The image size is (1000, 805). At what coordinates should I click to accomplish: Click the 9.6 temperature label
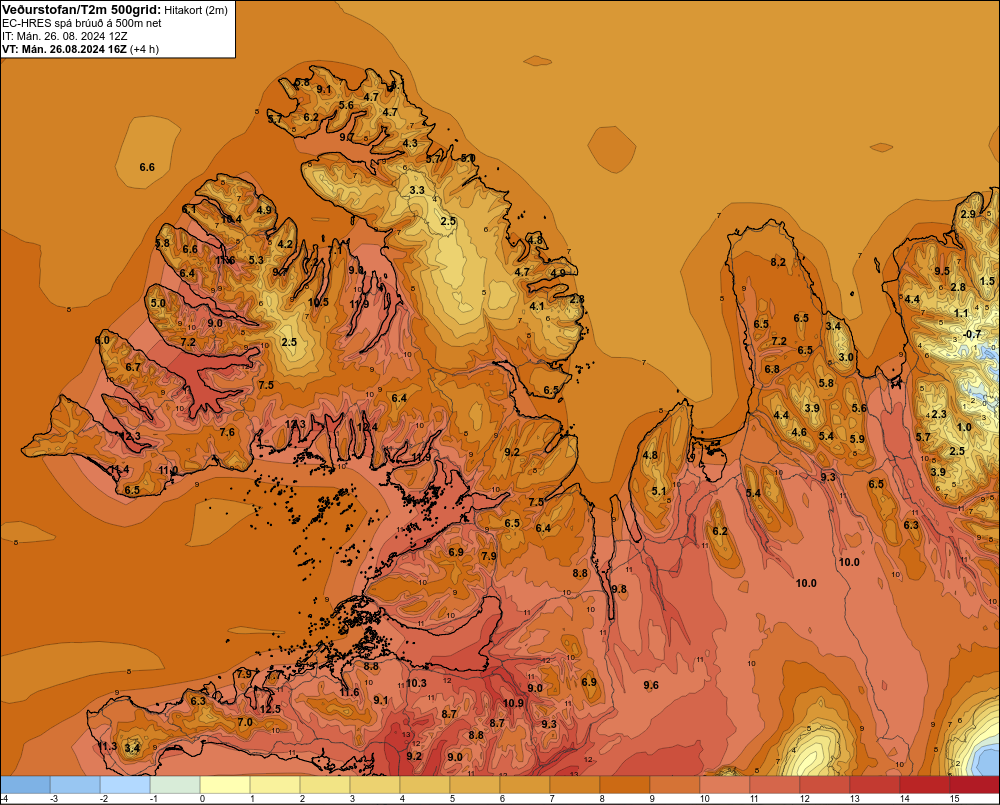coord(651,685)
